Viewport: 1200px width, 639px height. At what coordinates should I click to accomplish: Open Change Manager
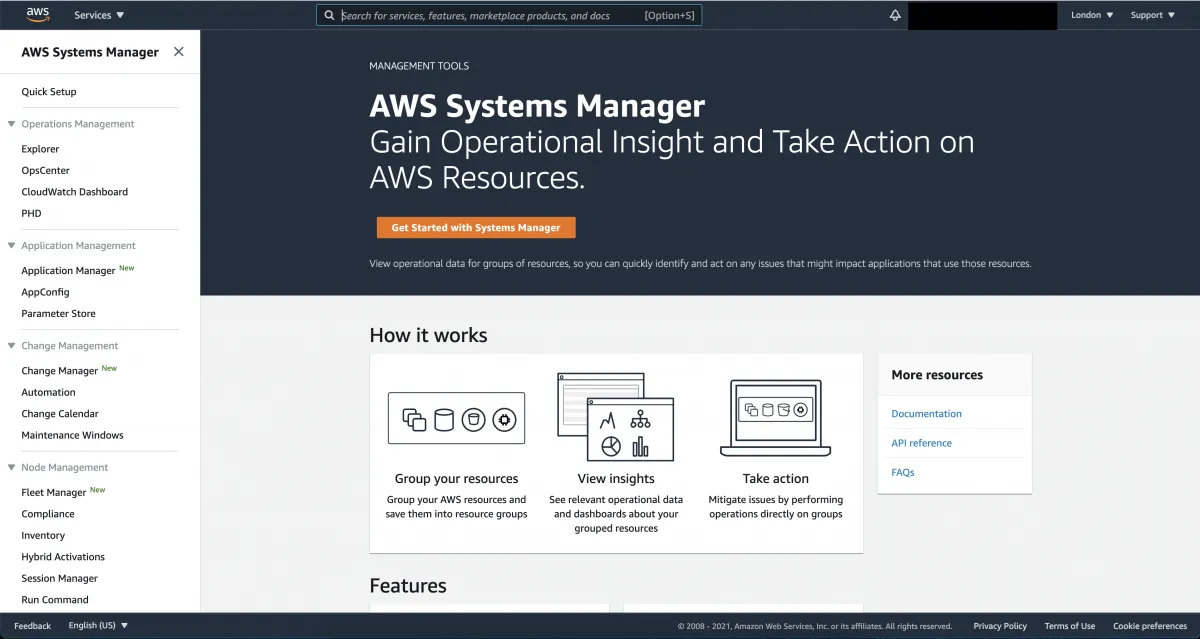(x=60, y=371)
